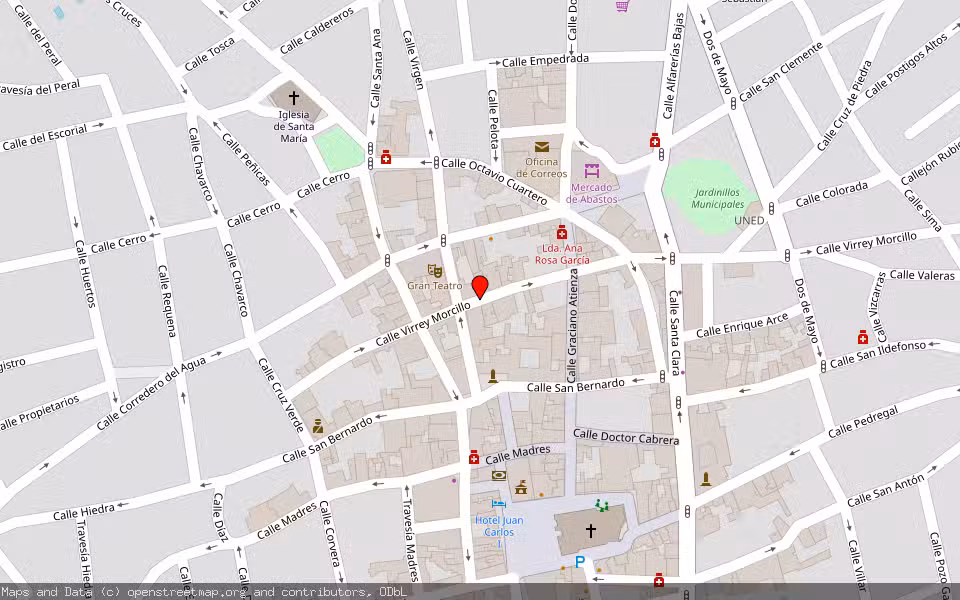Select the Calle San Ildefonso street label
The image size is (960, 600).
coord(878,354)
